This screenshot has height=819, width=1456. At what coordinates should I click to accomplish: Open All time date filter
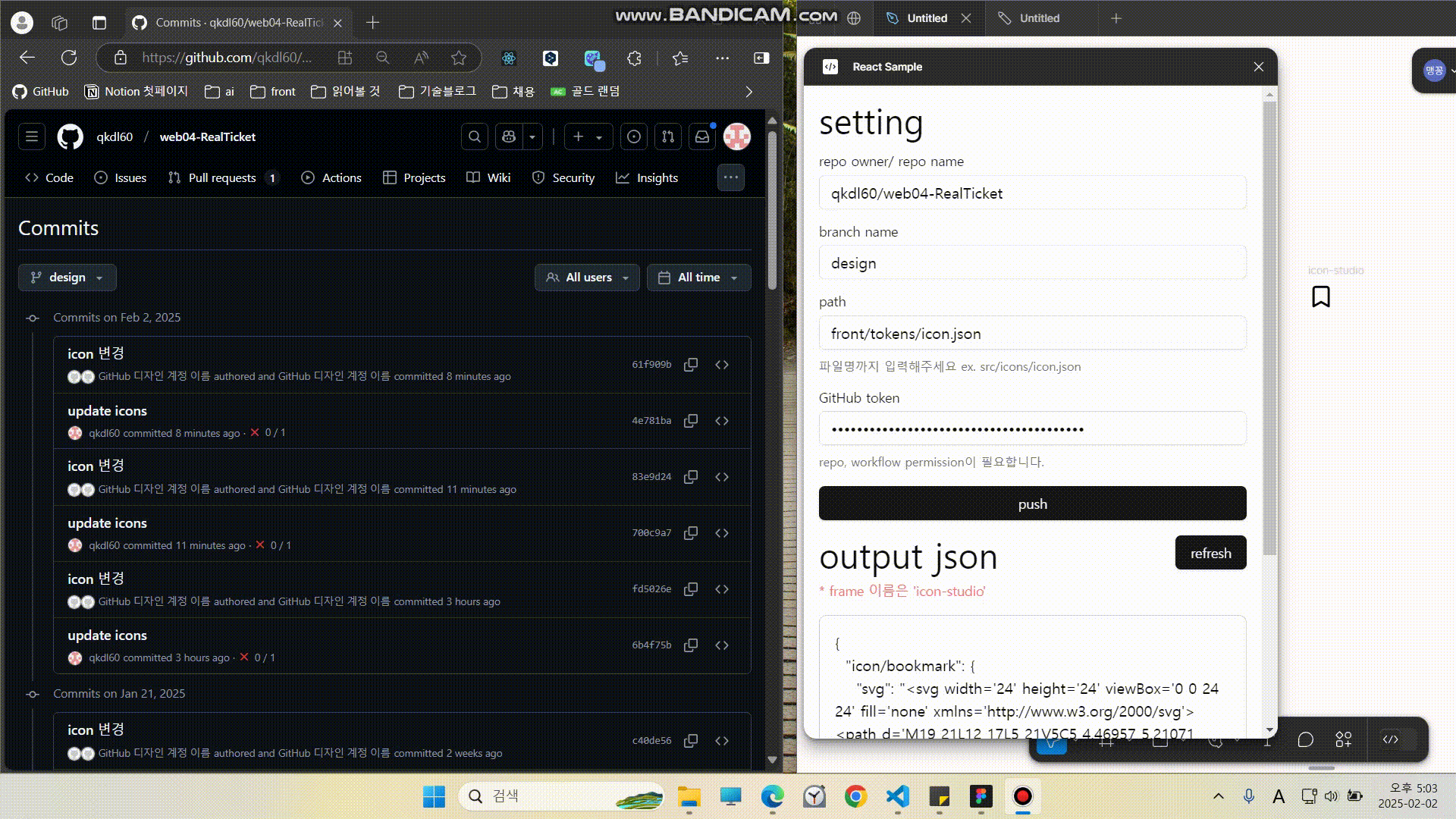pyautogui.click(x=698, y=278)
